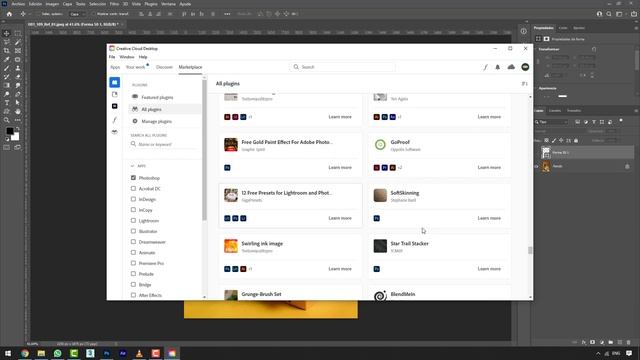The image size is (640, 360).
Task: Open the Window menu in Creative Cloud
Action: tap(127, 57)
